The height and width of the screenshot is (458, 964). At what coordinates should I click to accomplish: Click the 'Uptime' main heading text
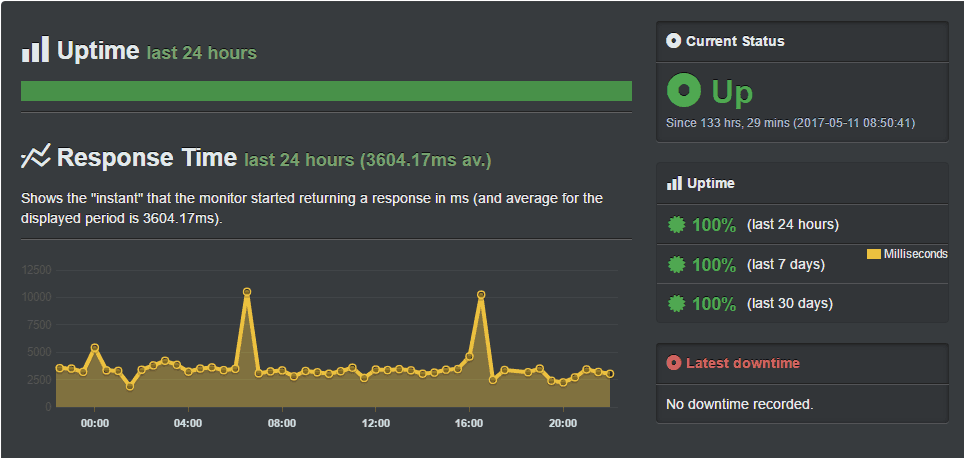click(x=98, y=50)
